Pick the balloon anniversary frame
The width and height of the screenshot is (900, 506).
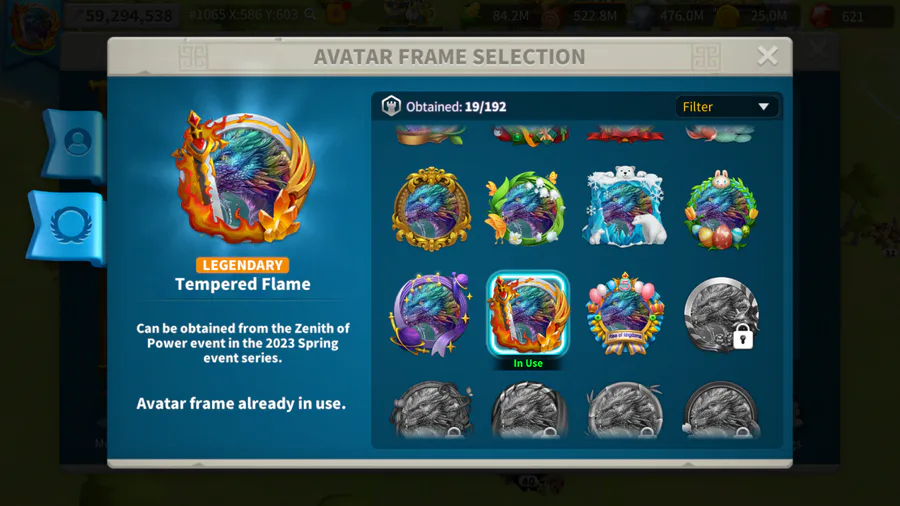tap(624, 314)
